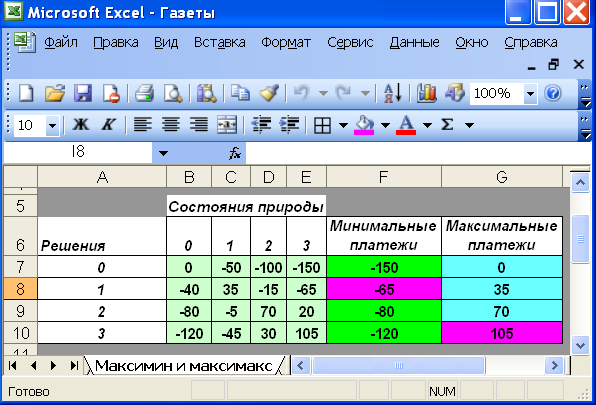Click the fx Insert Function button

point(235,153)
